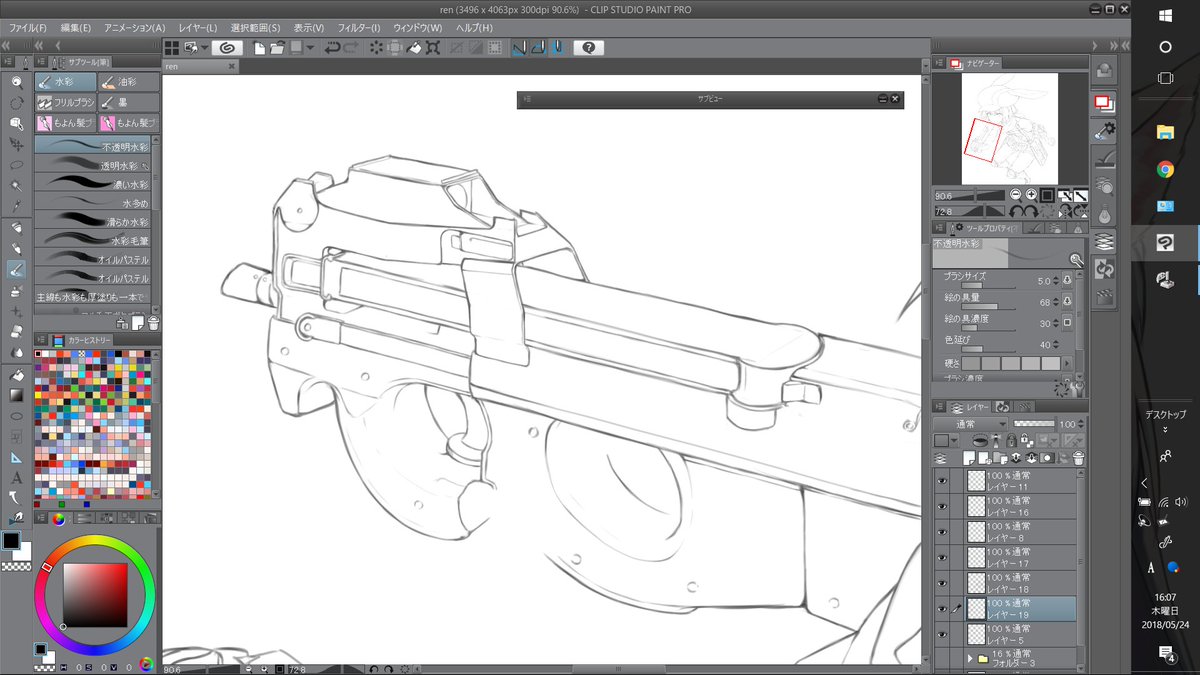
Task: Choose the 透明水彩 brush
Action: pyautogui.click(x=93, y=165)
